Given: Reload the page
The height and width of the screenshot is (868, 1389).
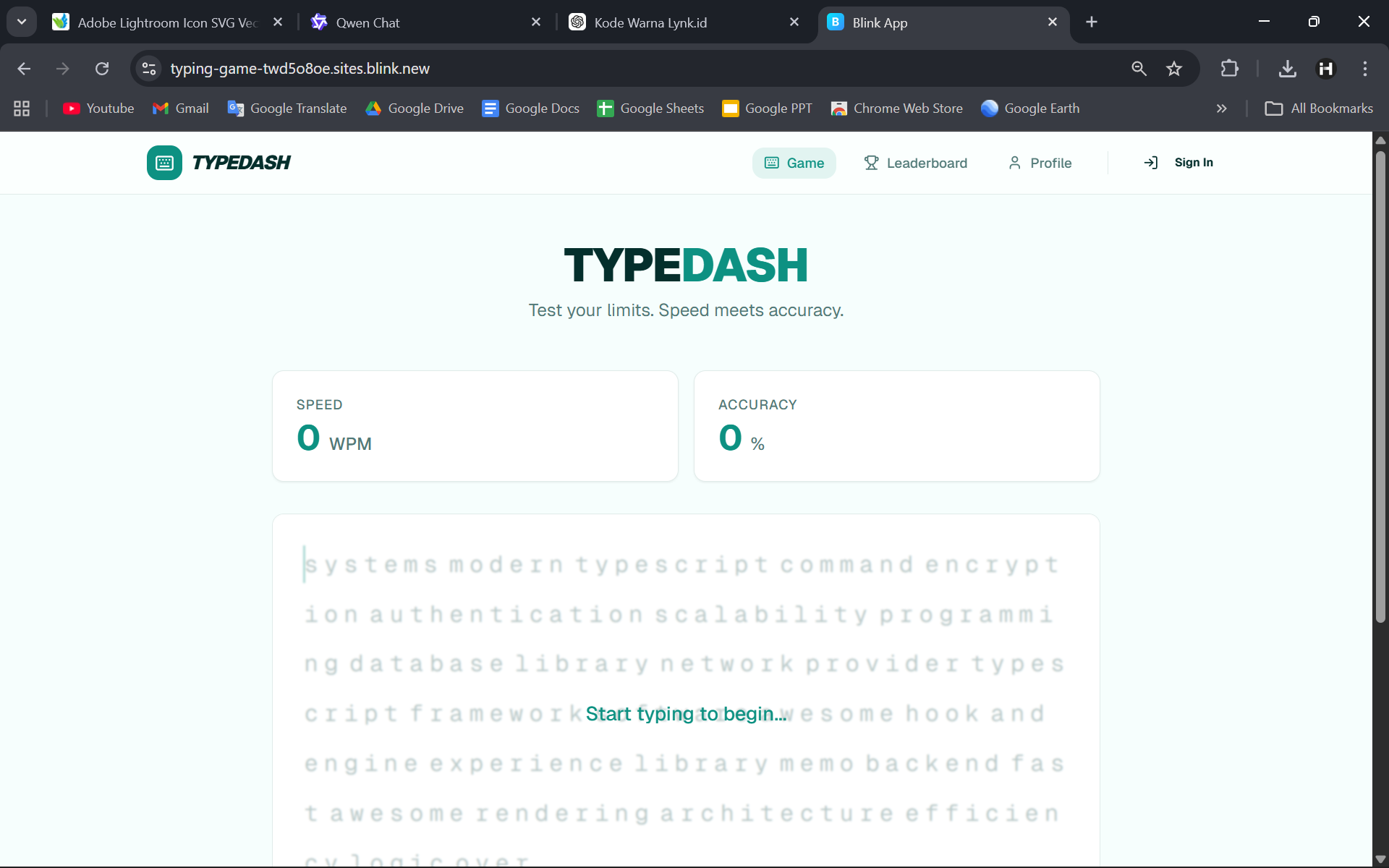Looking at the screenshot, I should (102, 69).
